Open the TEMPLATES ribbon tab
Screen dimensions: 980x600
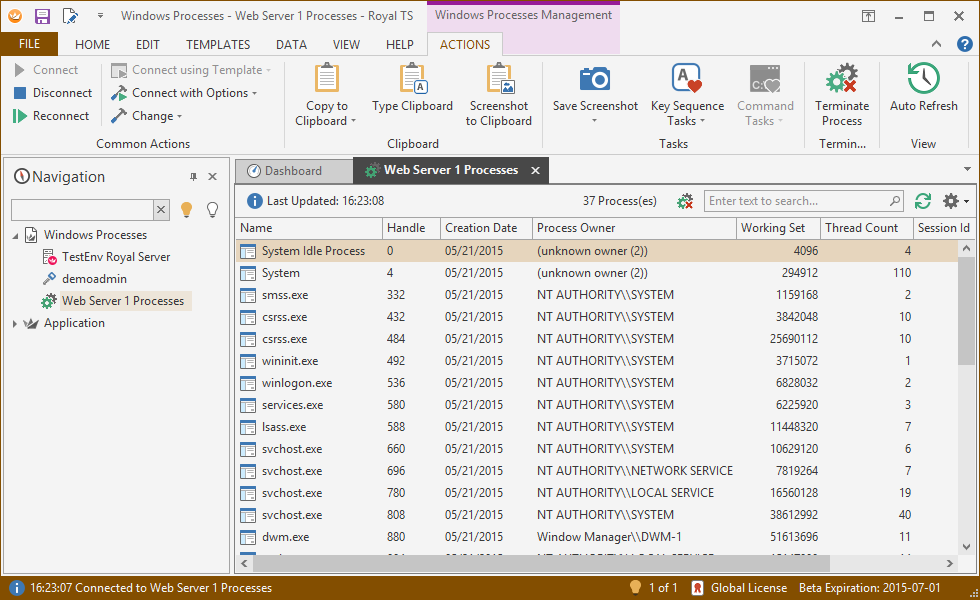pyautogui.click(x=218, y=44)
